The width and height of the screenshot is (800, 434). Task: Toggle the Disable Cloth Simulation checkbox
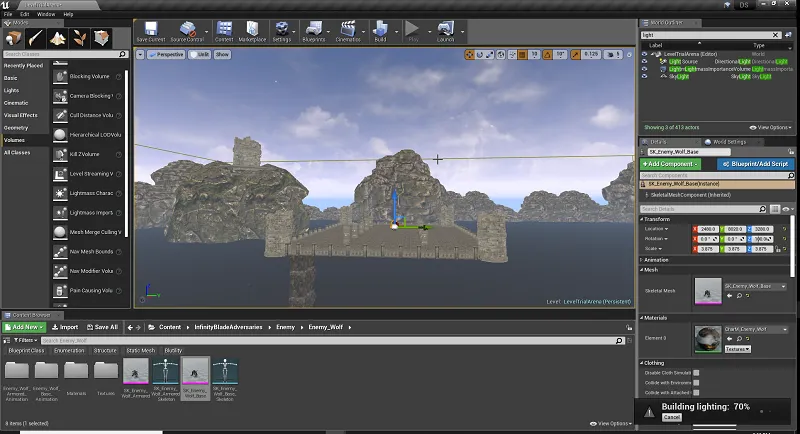click(x=696, y=373)
